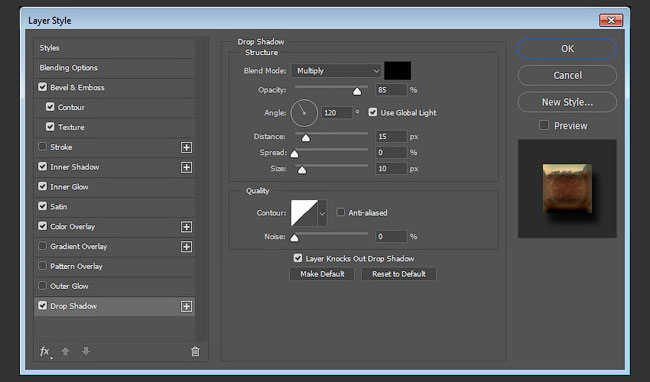Screen dimensions: 650x382
Task: Open the Outer Glow settings row
Action: coord(114,286)
